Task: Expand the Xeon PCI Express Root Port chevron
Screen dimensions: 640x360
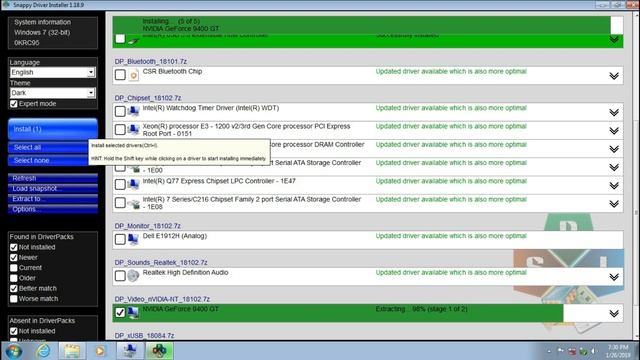Action: [614, 131]
